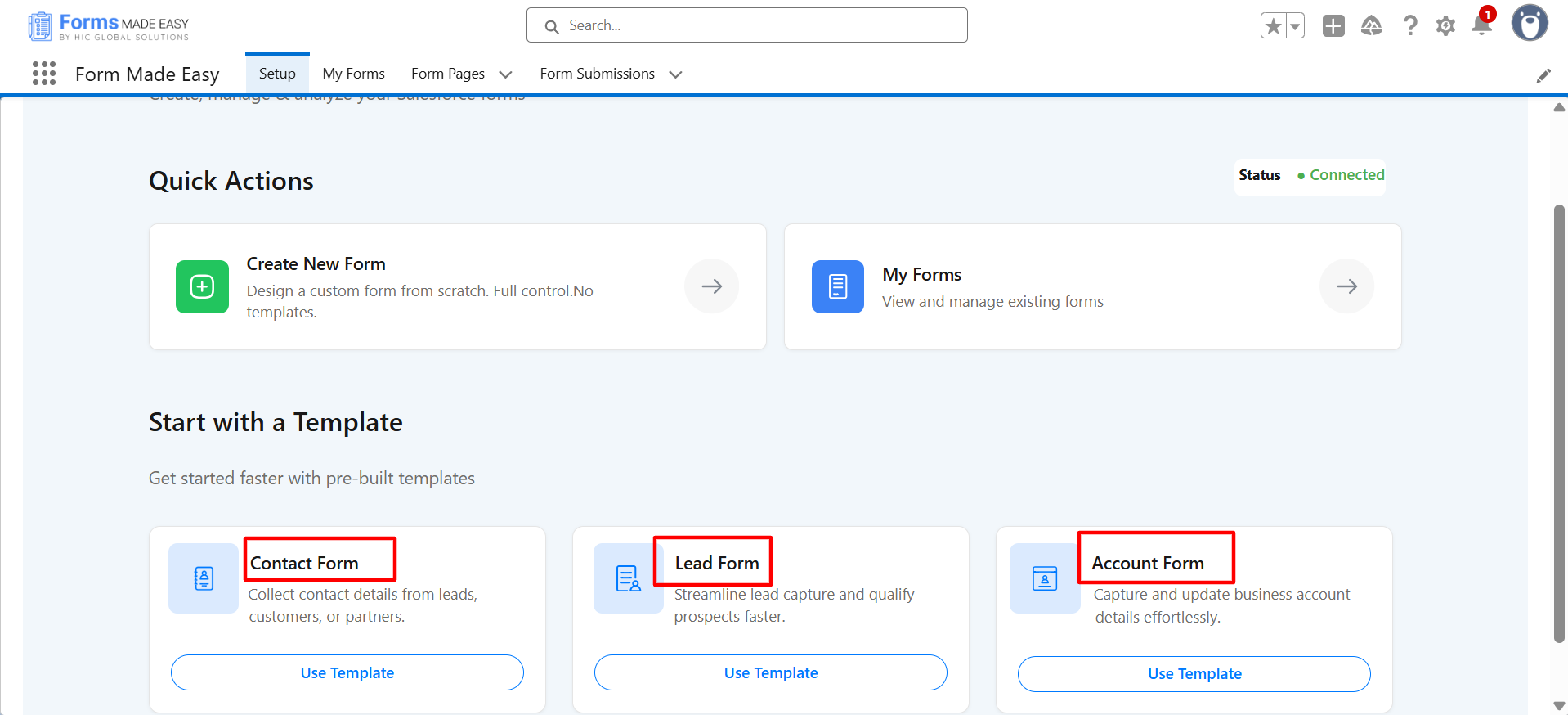Open the notifications bell
The image size is (1568, 715).
tap(1481, 25)
